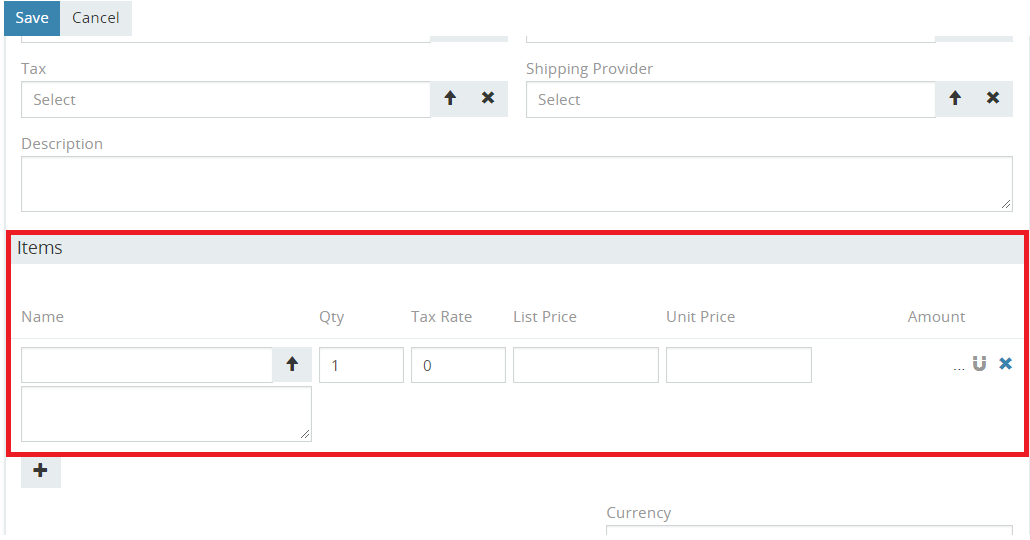Focus the List Price input
The height and width of the screenshot is (540, 1030).
(585, 365)
